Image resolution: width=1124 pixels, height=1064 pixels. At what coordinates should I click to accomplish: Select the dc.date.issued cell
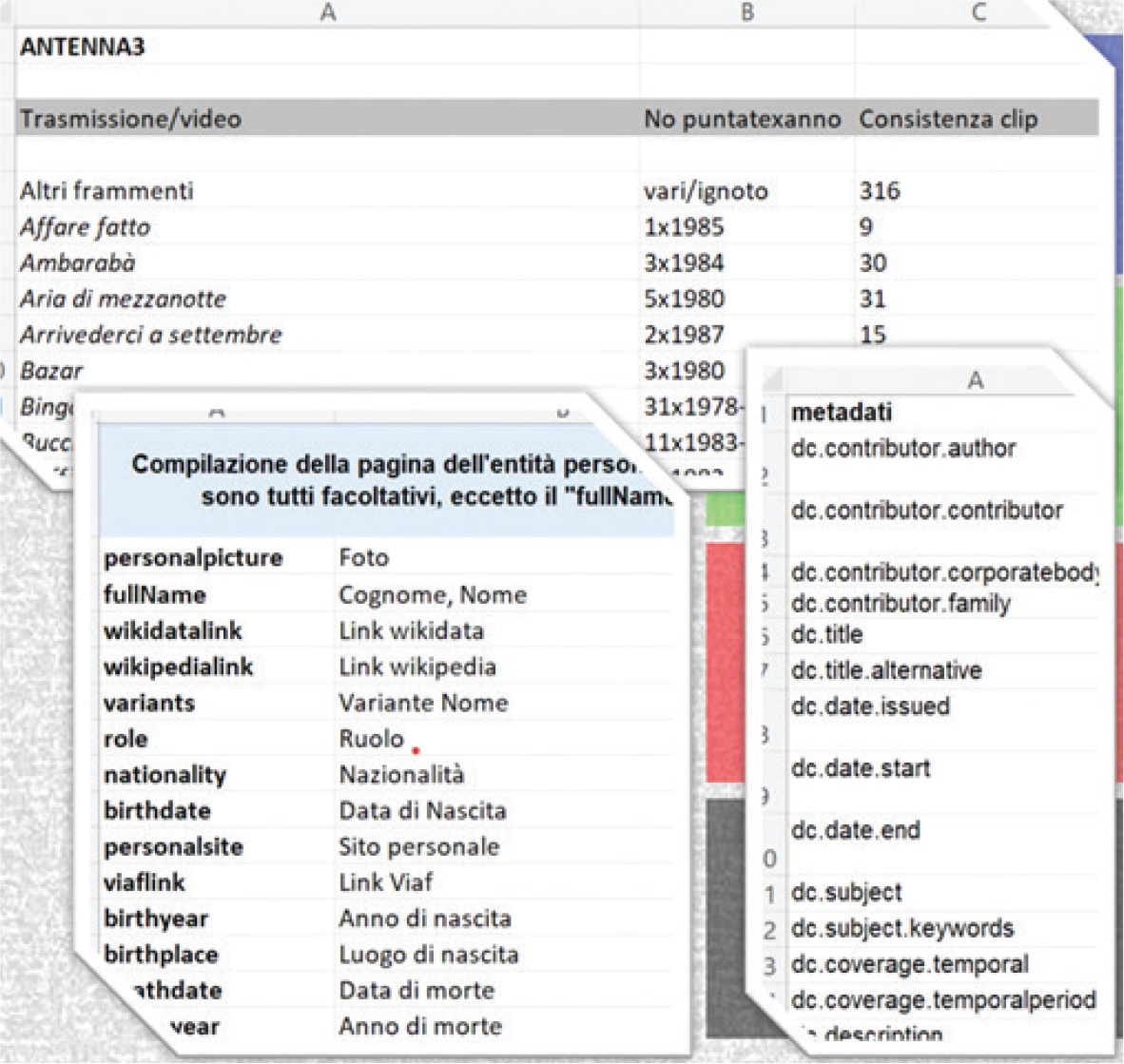[x=942, y=719]
